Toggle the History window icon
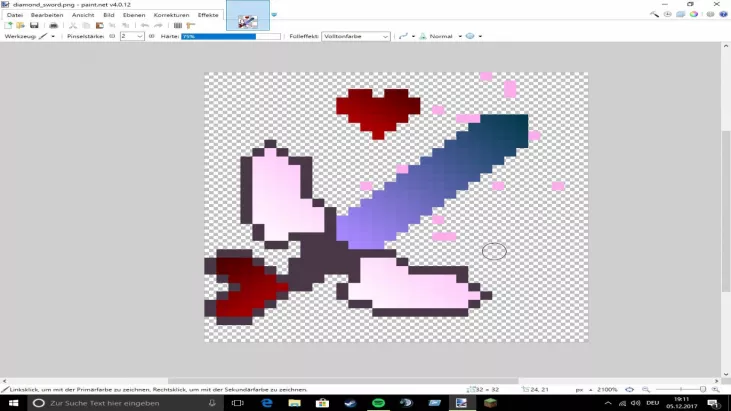The height and width of the screenshot is (411, 731). click(668, 15)
